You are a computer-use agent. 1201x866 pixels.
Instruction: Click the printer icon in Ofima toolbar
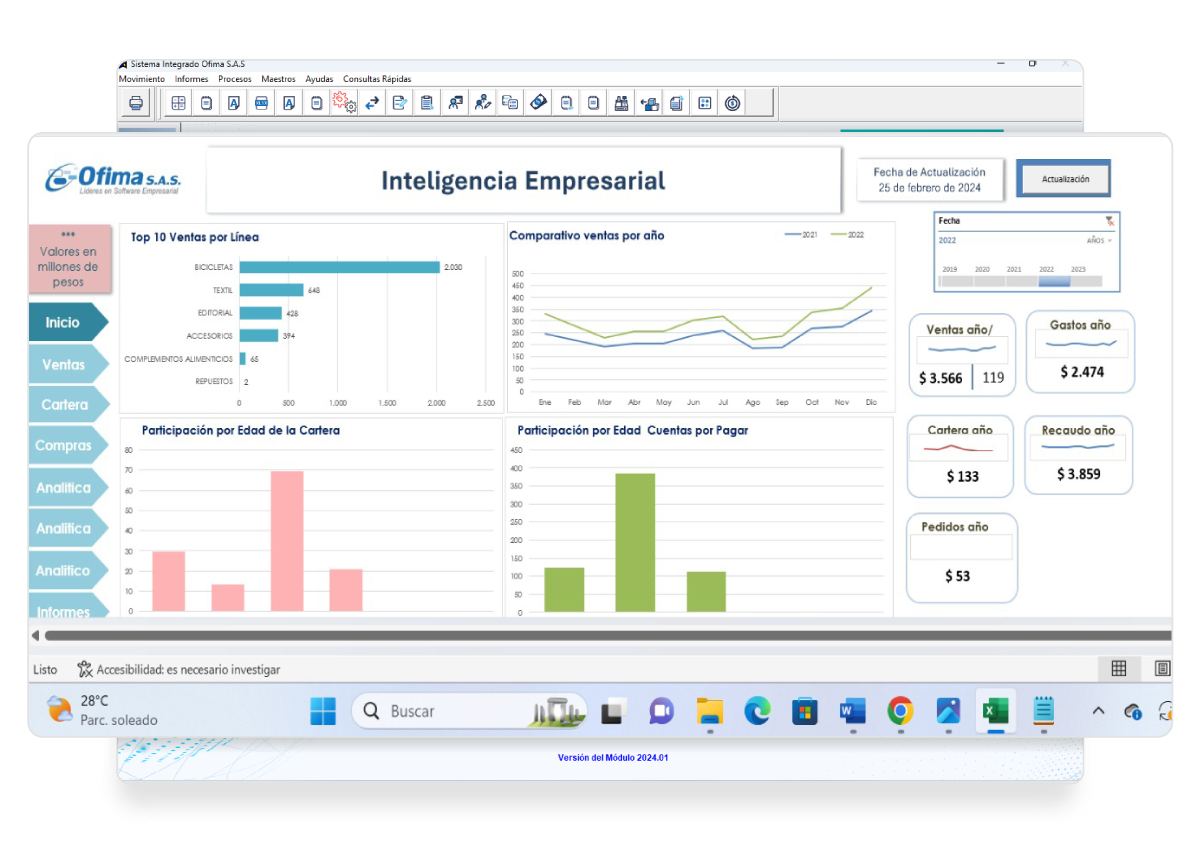[136, 103]
